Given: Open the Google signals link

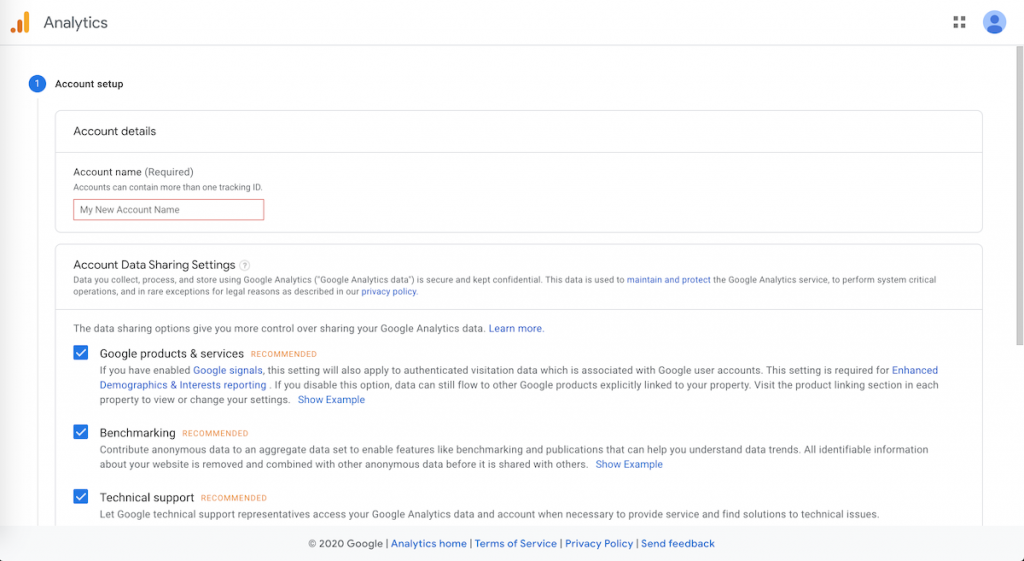Looking at the screenshot, I should (x=228, y=370).
